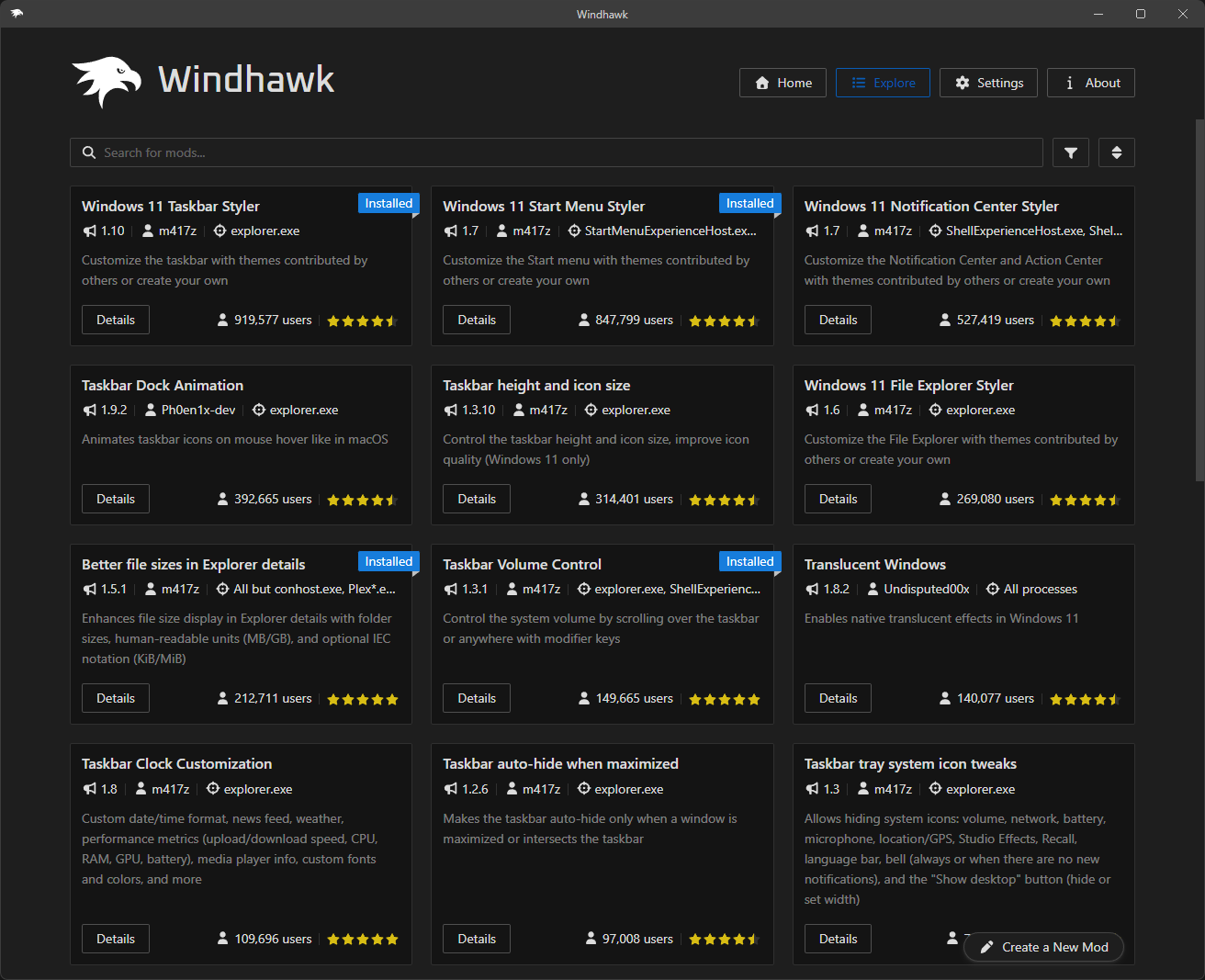Screen dimensions: 1205x980
Task: Click the Windows 11 File Explorer Styler title
Action: click(909, 385)
